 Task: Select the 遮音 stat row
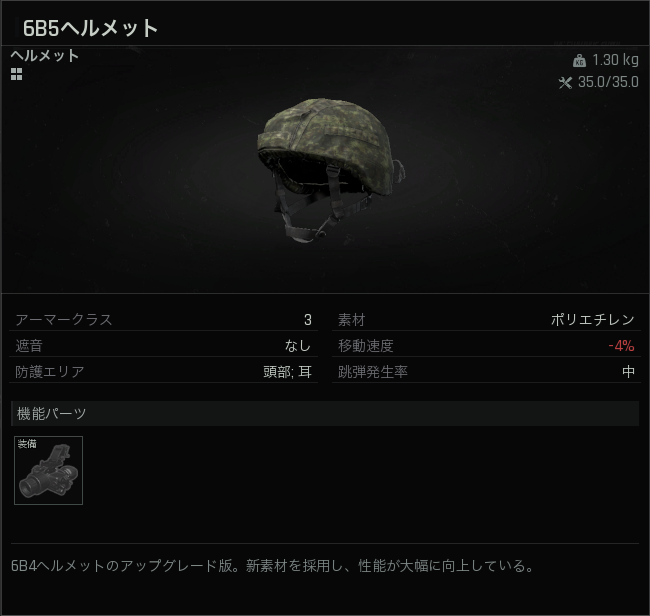click(x=163, y=346)
